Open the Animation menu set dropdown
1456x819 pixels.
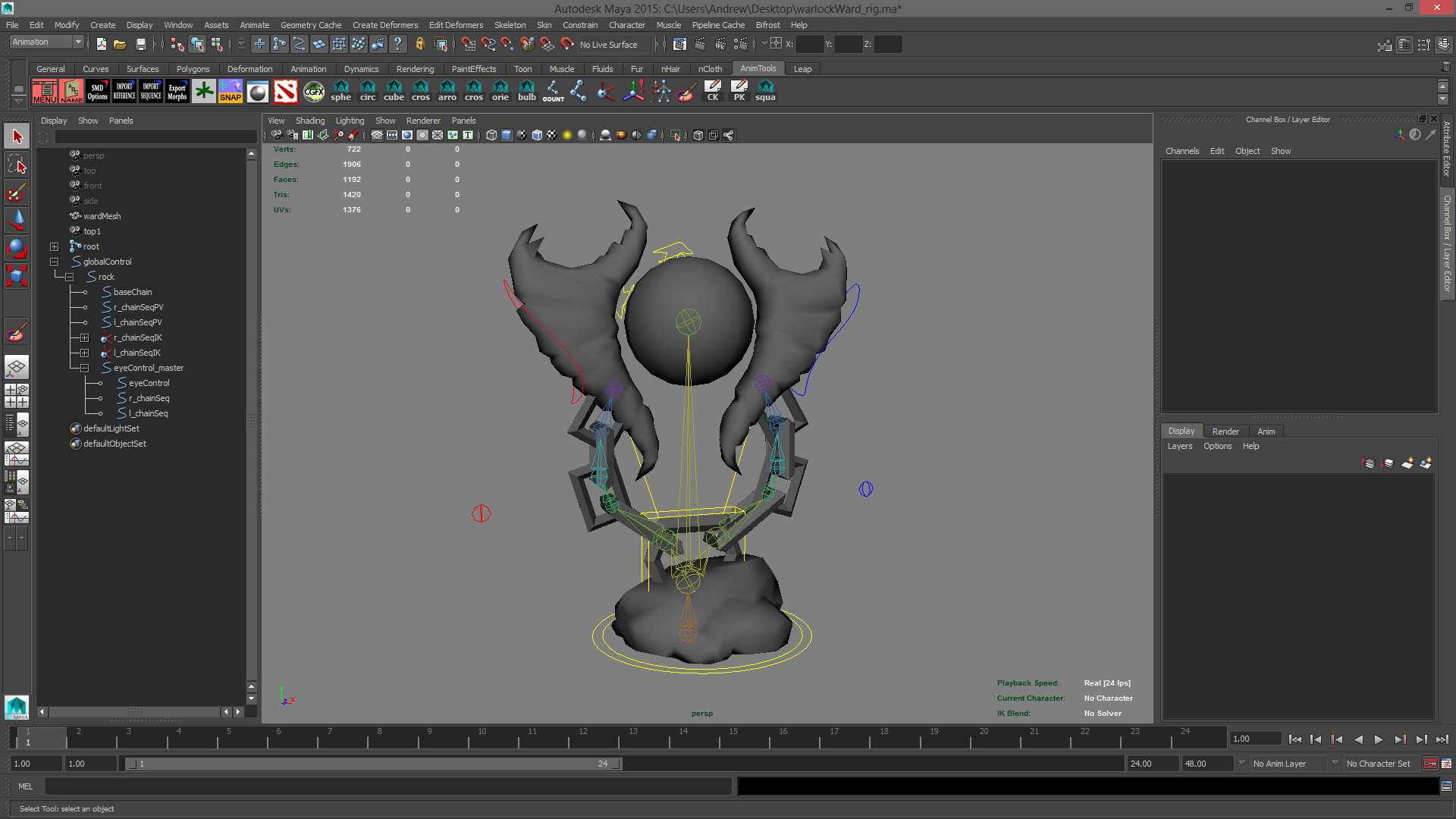tap(47, 42)
